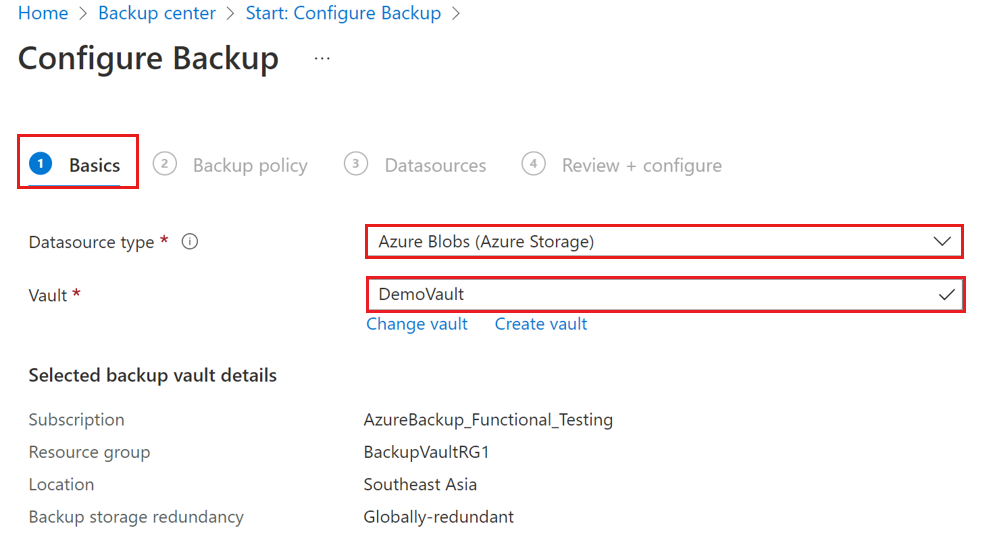This screenshot has height=540, width=1004.
Task: Click the Datasource type info icon
Action: 190,241
